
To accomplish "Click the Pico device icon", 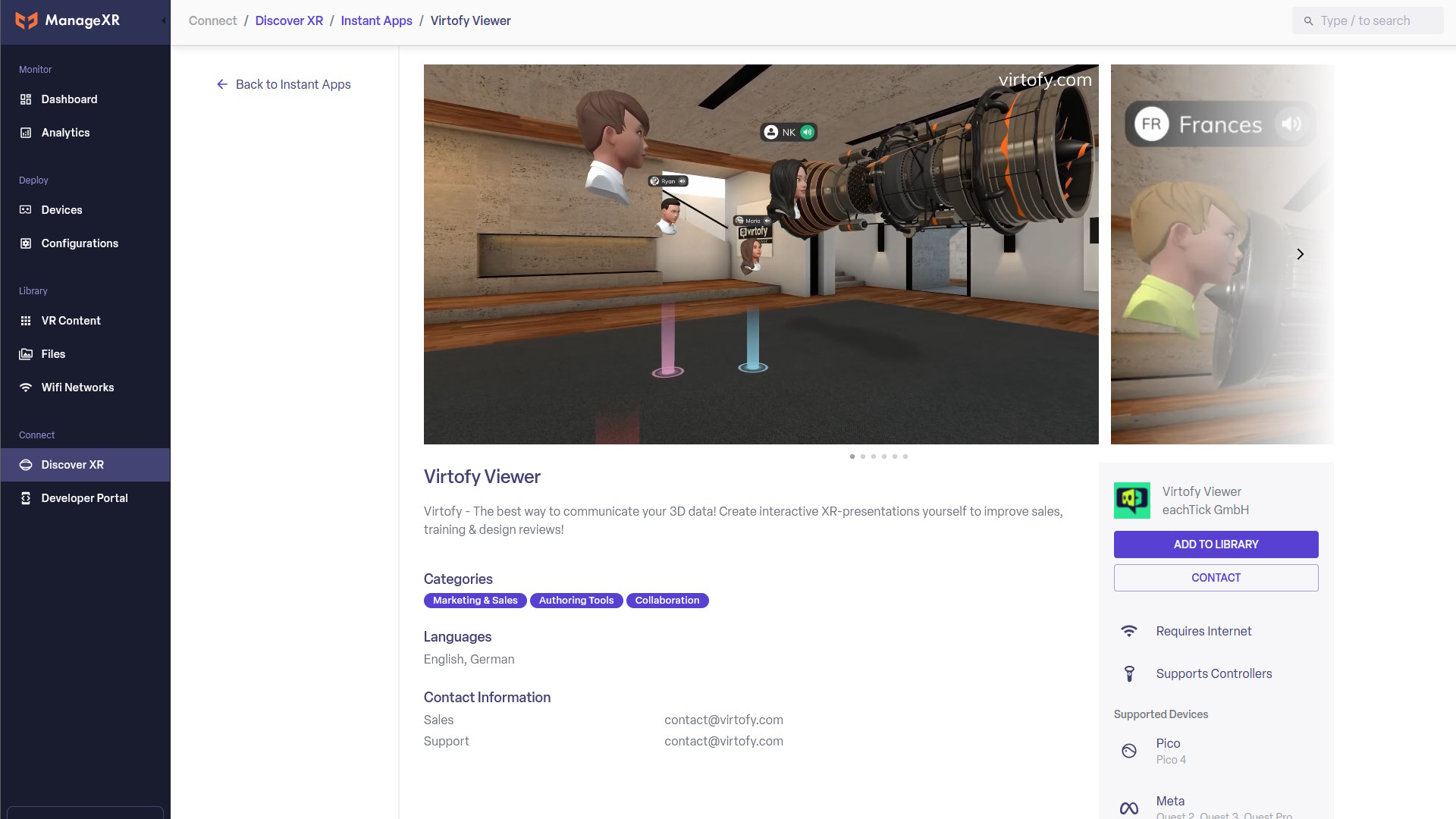I will tap(1129, 751).
